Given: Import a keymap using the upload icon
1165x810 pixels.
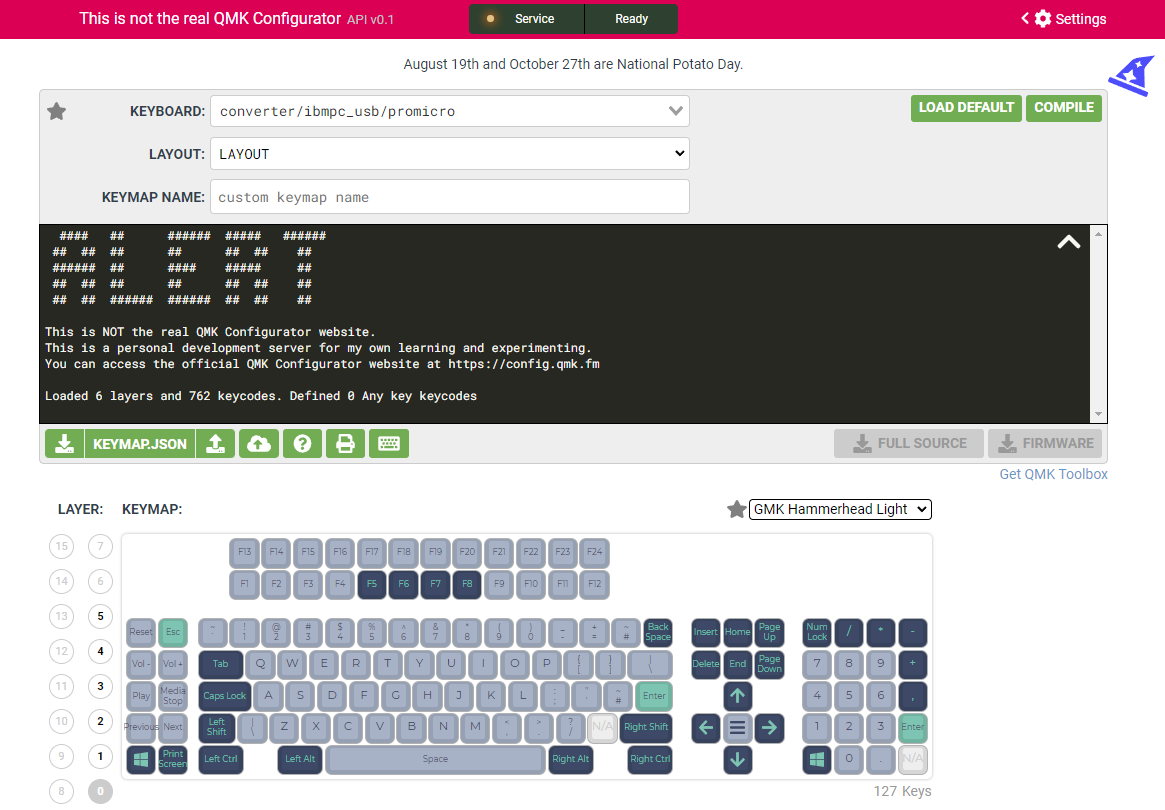Looking at the screenshot, I should coord(216,443).
